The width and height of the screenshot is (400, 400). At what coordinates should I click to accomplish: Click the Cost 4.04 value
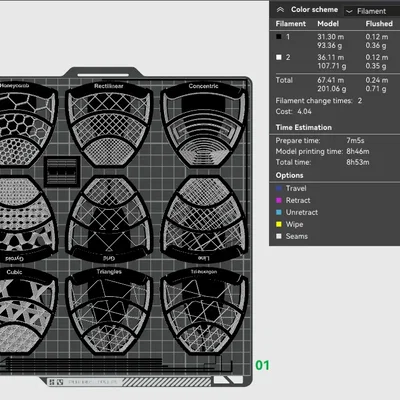click(304, 111)
